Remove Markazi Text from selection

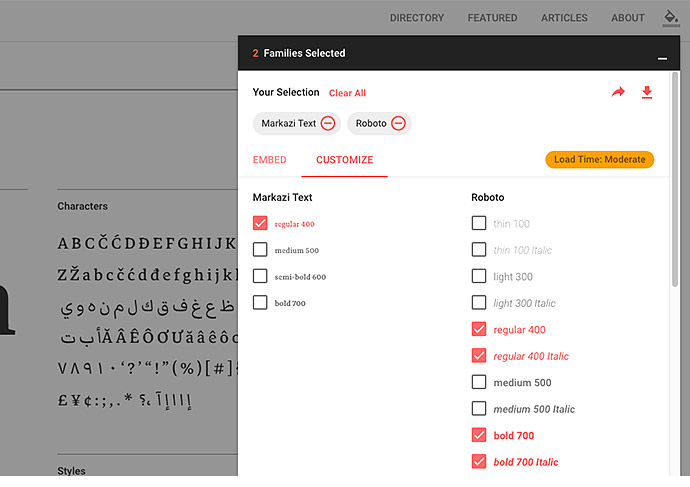click(x=327, y=123)
